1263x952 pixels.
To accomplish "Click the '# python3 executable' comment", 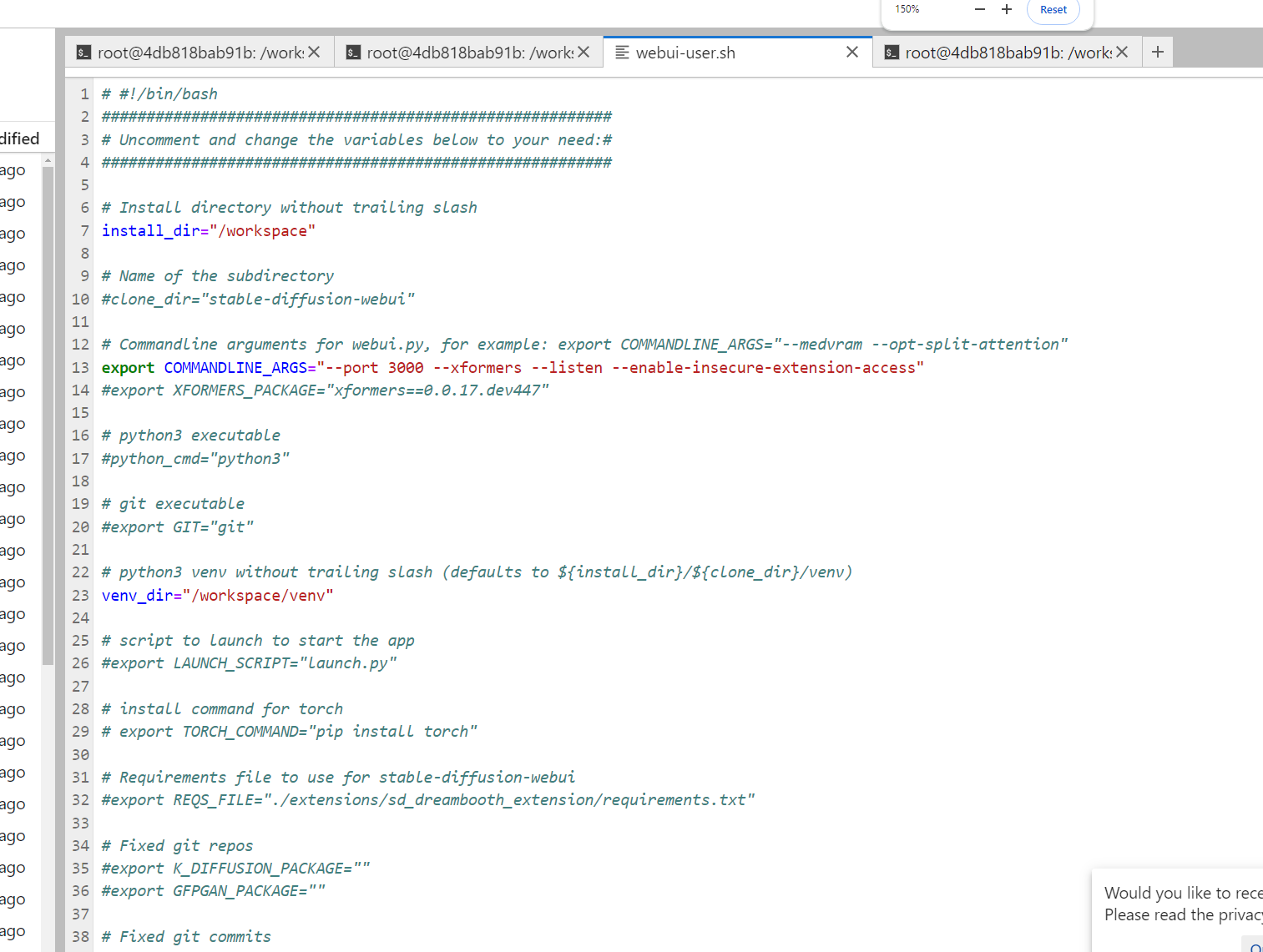I will click(x=191, y=435).
